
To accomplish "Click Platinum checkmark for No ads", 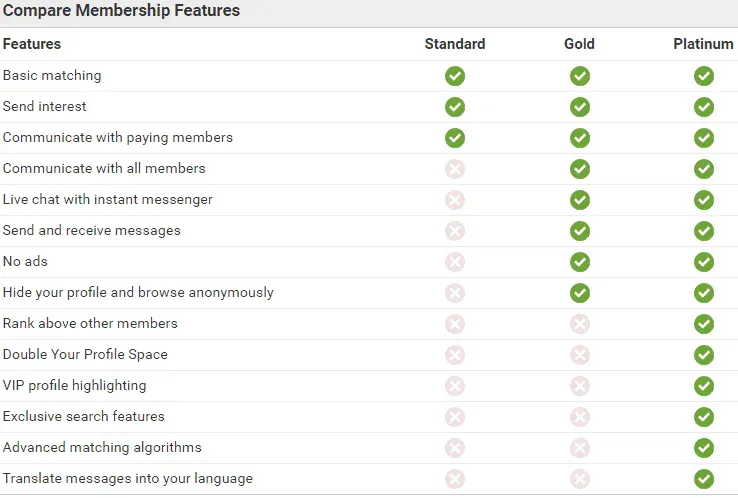I will tap(704, 262).
